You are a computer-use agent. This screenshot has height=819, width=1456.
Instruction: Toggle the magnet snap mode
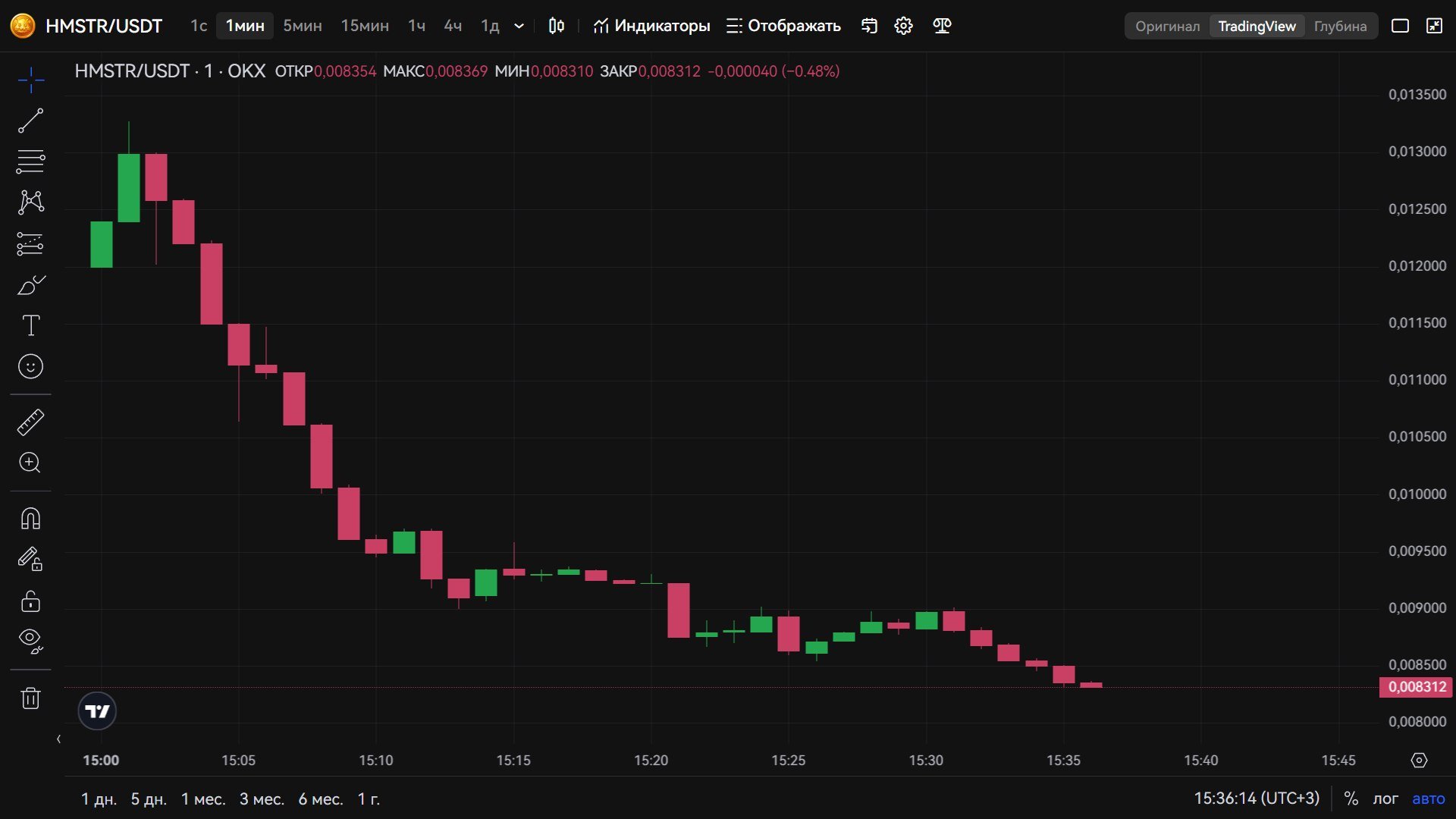(x=31, y=519)
